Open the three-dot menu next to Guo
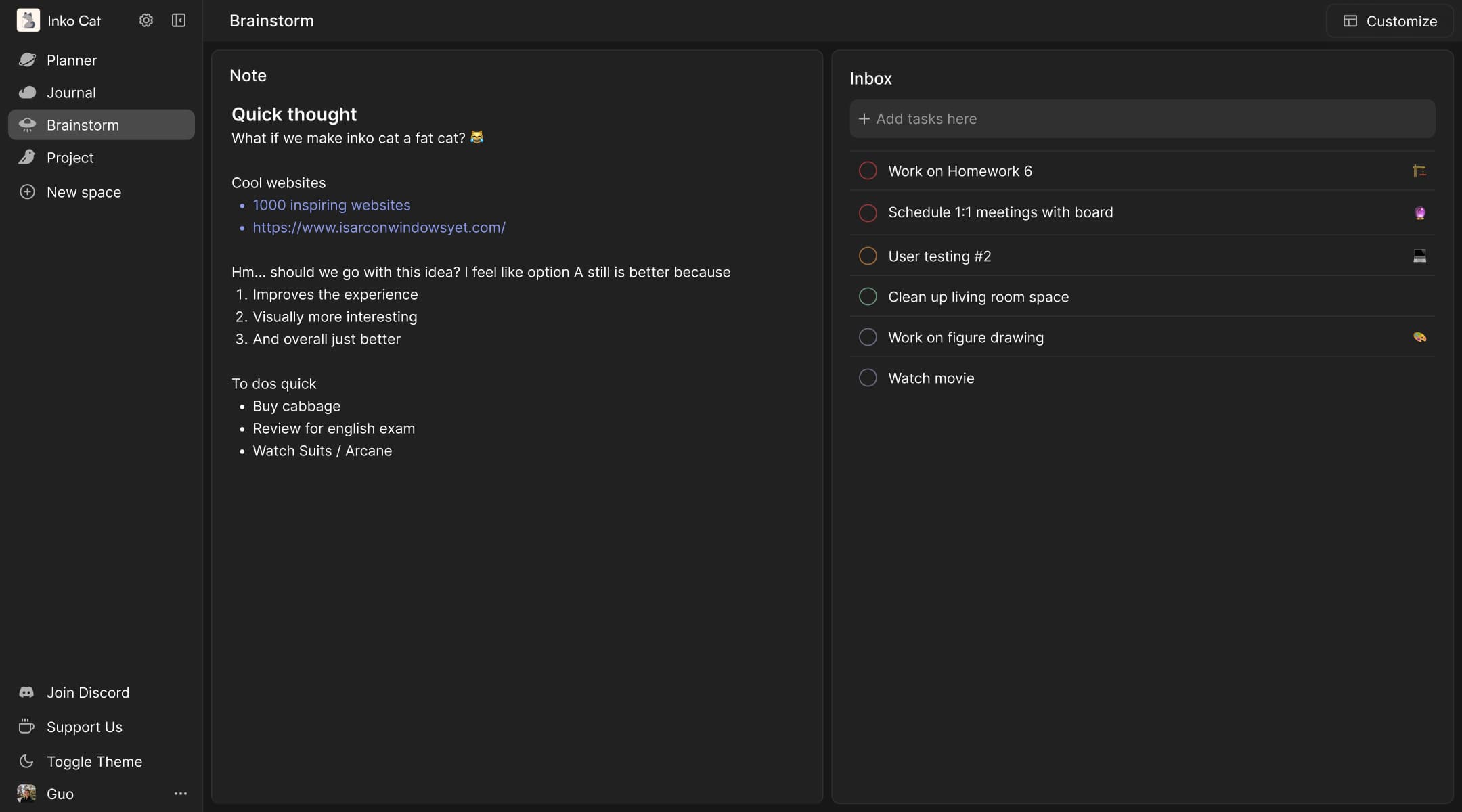 coord(180,794)
